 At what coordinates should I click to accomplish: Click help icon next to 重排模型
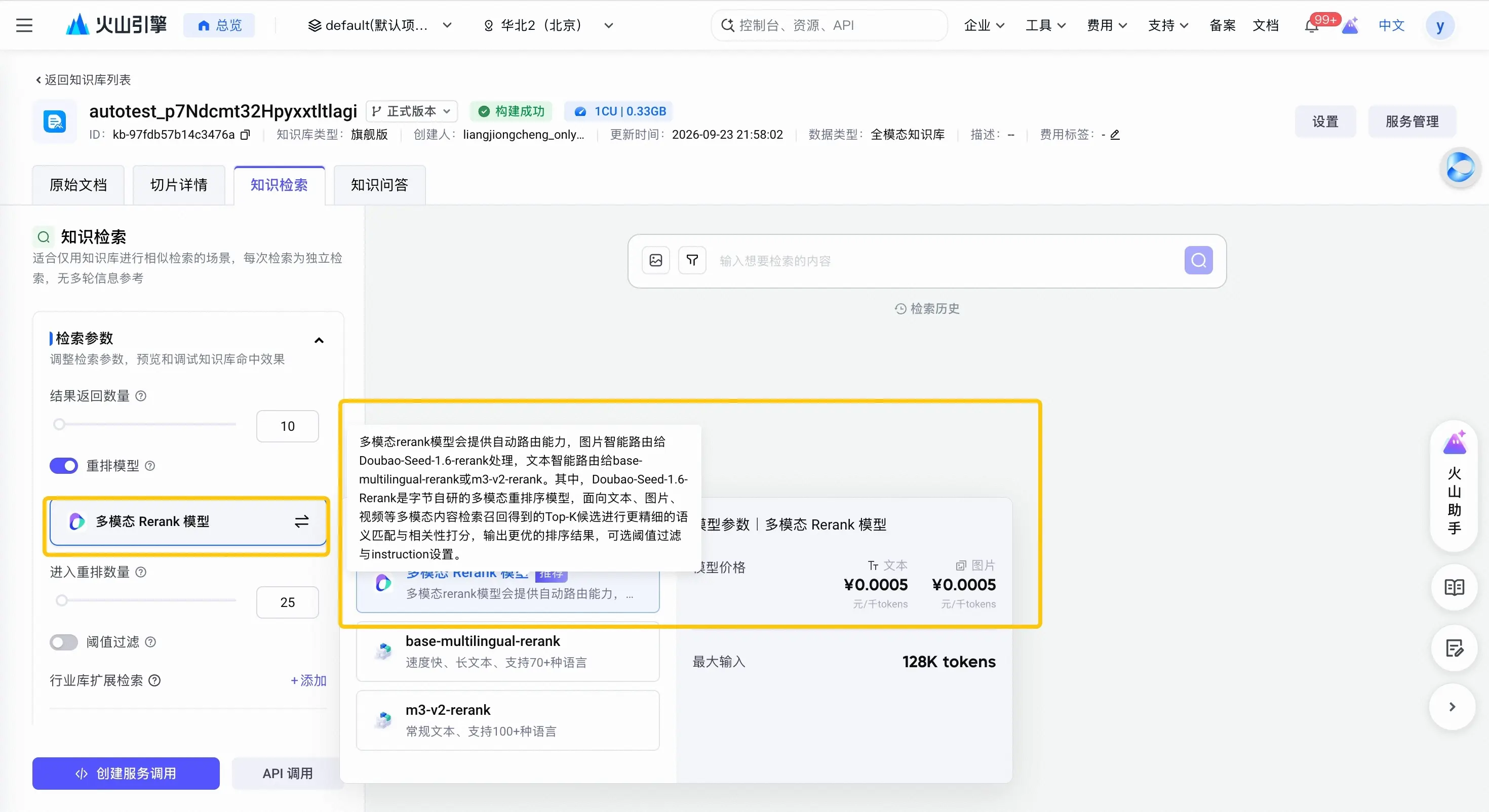pyautogui.click(x=150, y=466)
